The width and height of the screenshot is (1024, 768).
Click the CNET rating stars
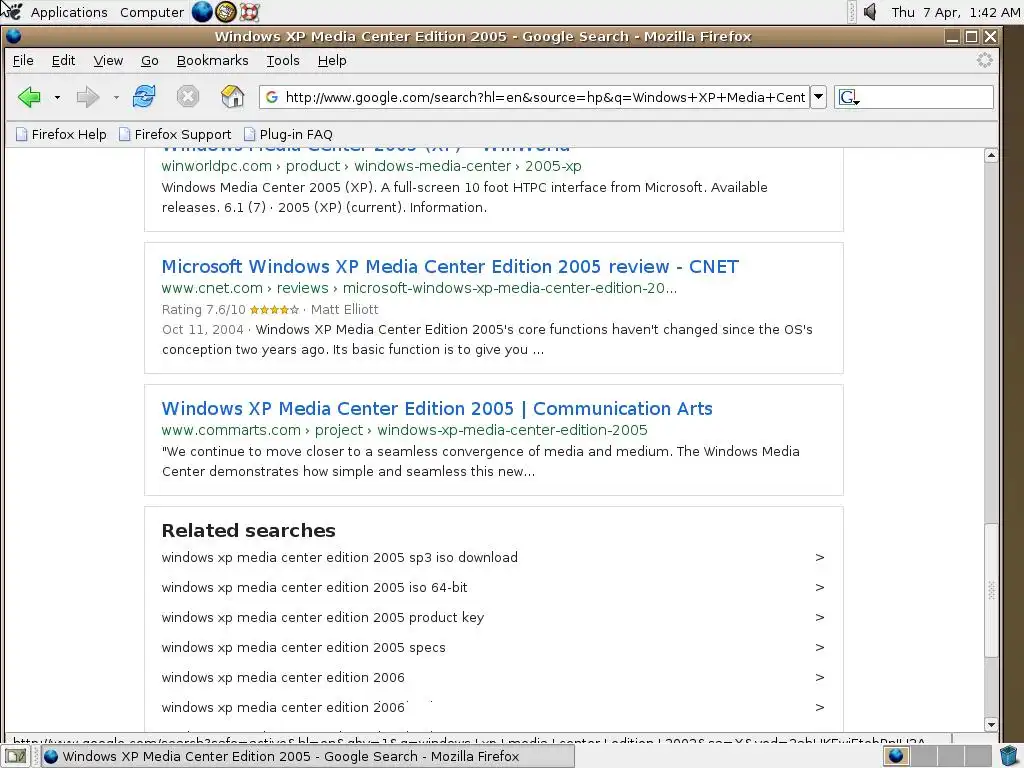(x=274, y=310)
